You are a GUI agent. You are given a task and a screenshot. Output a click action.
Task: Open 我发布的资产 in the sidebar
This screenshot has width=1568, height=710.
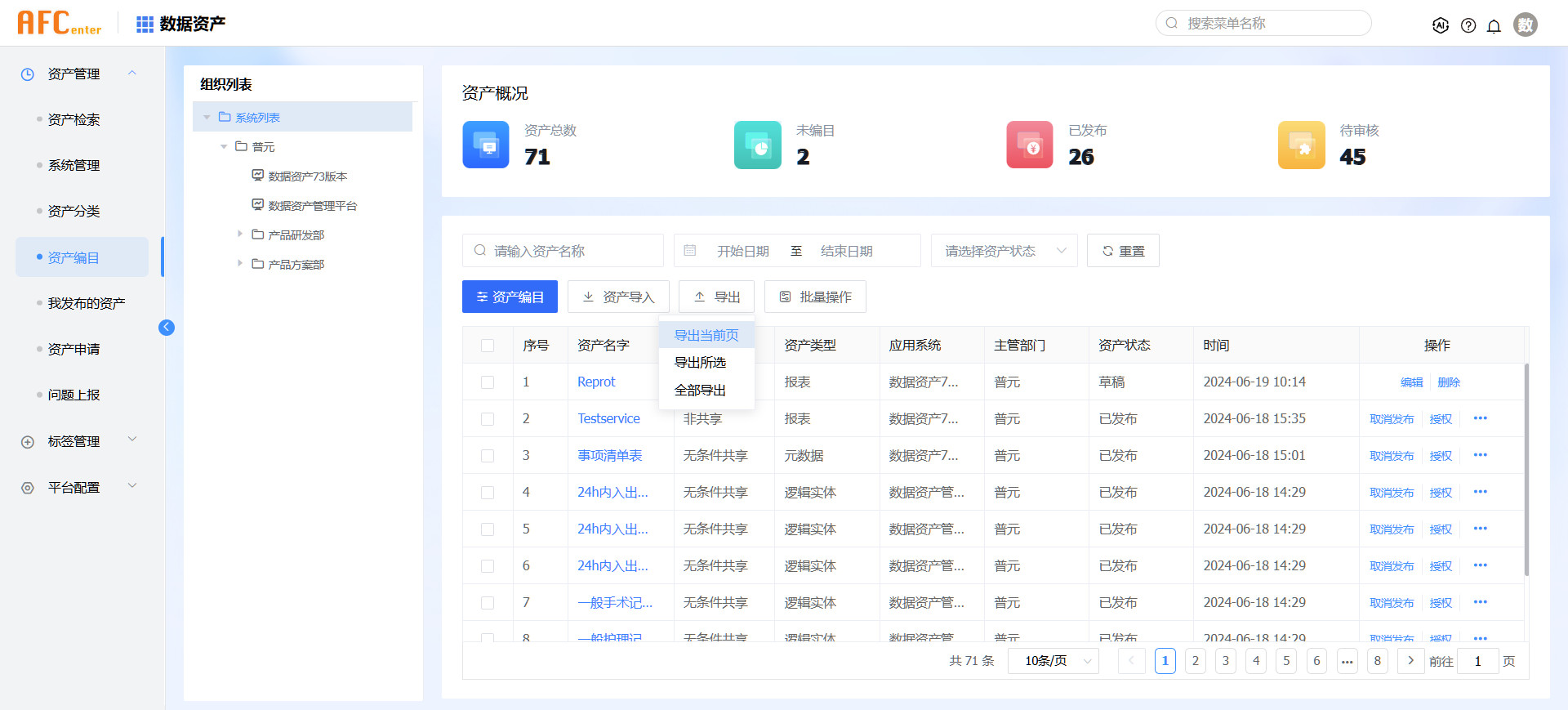click(86, 304)
